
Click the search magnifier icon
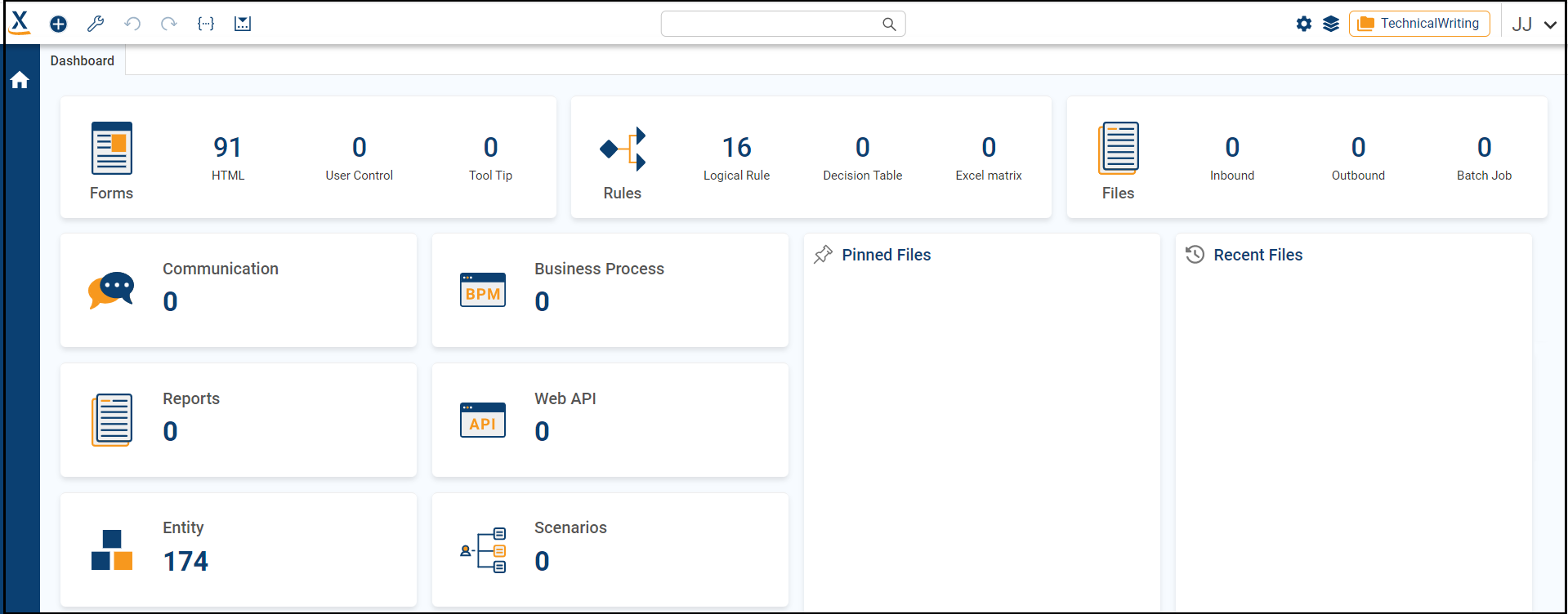point(889,24)
